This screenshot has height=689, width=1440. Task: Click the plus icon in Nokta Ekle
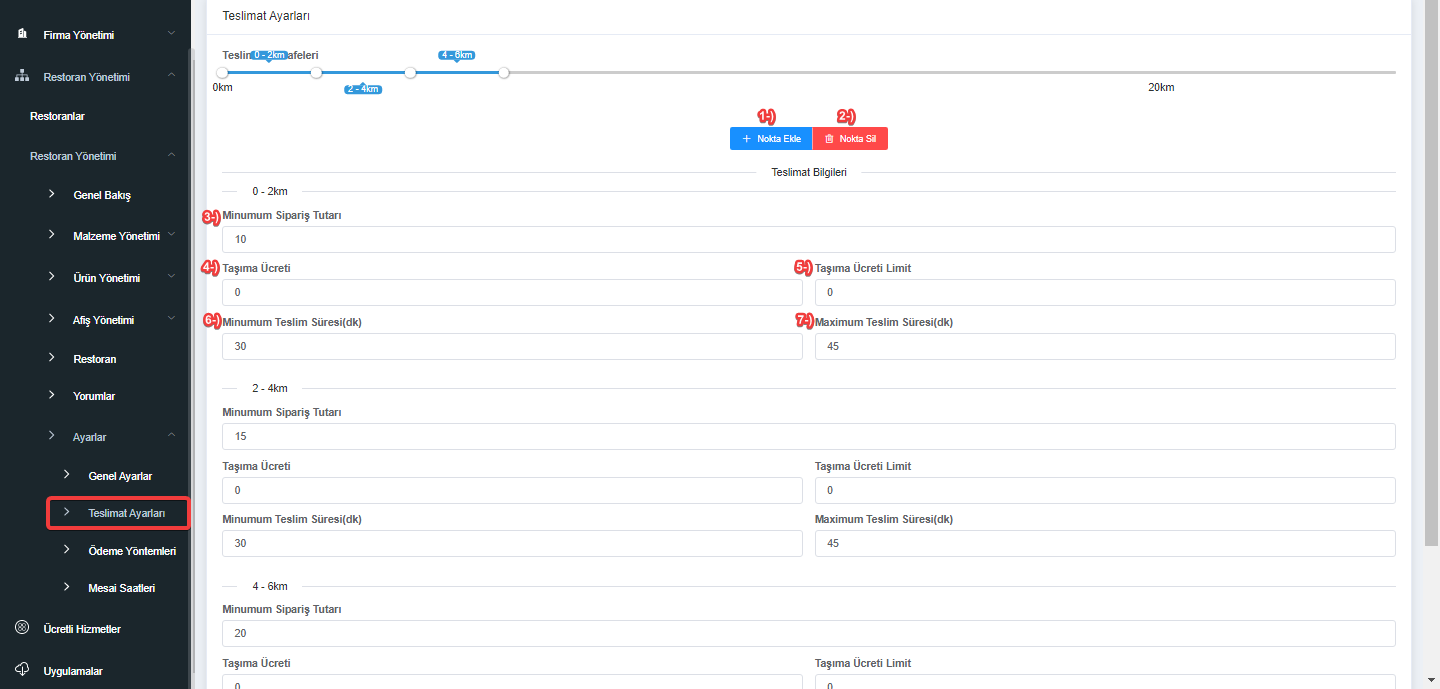coord(746,139)
